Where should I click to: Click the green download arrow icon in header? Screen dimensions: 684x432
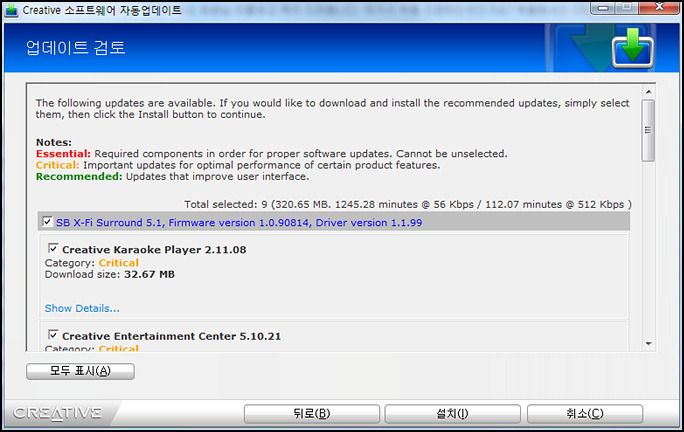(x=633, y=47)
